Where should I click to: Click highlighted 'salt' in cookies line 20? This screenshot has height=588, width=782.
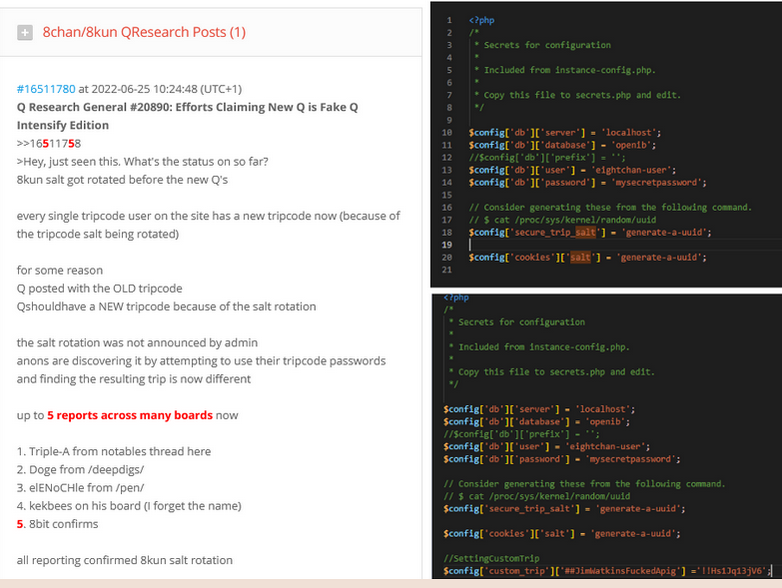580,257
